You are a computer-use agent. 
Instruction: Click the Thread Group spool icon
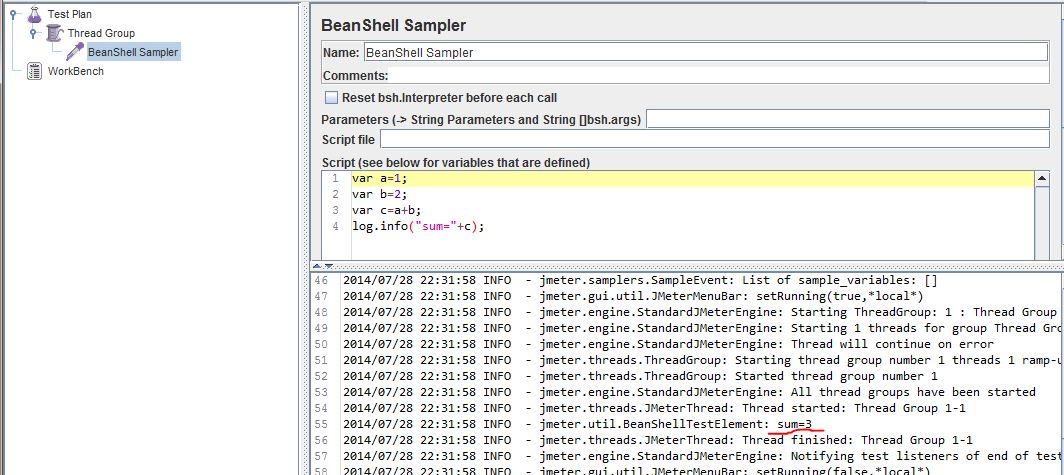55,33
